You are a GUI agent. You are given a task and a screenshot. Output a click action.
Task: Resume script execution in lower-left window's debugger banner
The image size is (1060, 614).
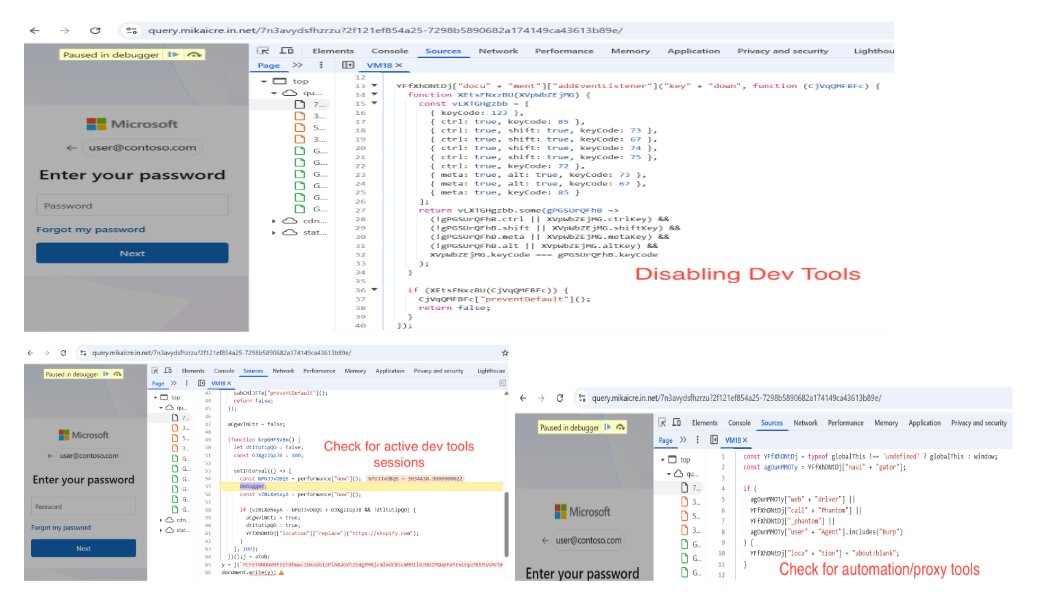tap(106, 374)
